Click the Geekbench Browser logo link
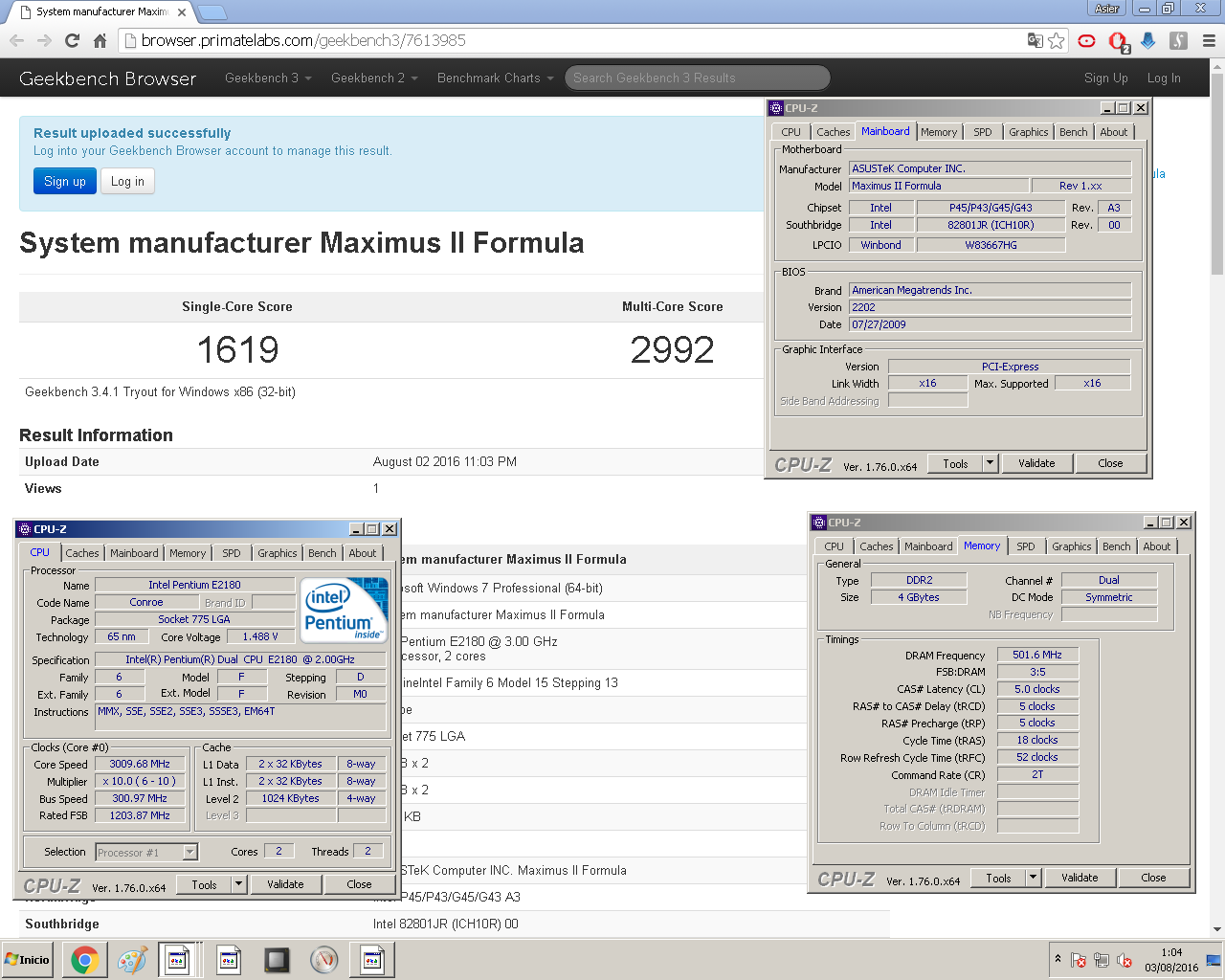 [x=107, y=78]
